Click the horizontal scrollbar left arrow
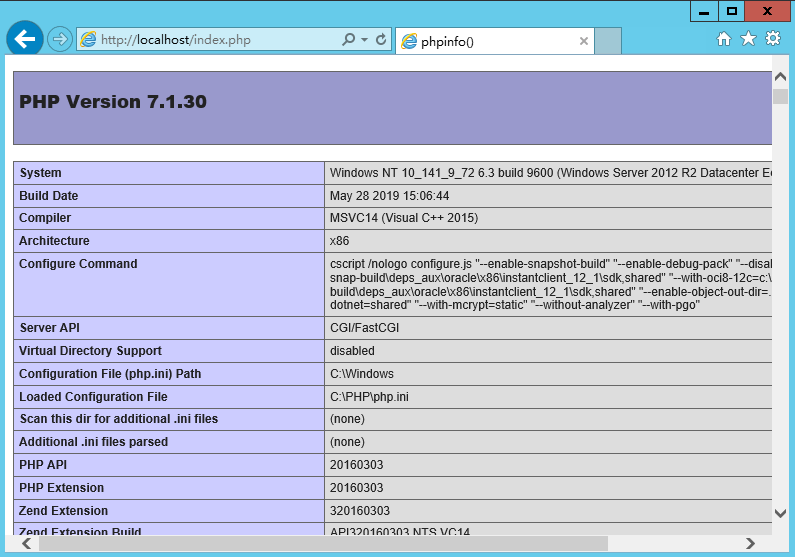The image size is (795, 557). click(x=26, y=543)
